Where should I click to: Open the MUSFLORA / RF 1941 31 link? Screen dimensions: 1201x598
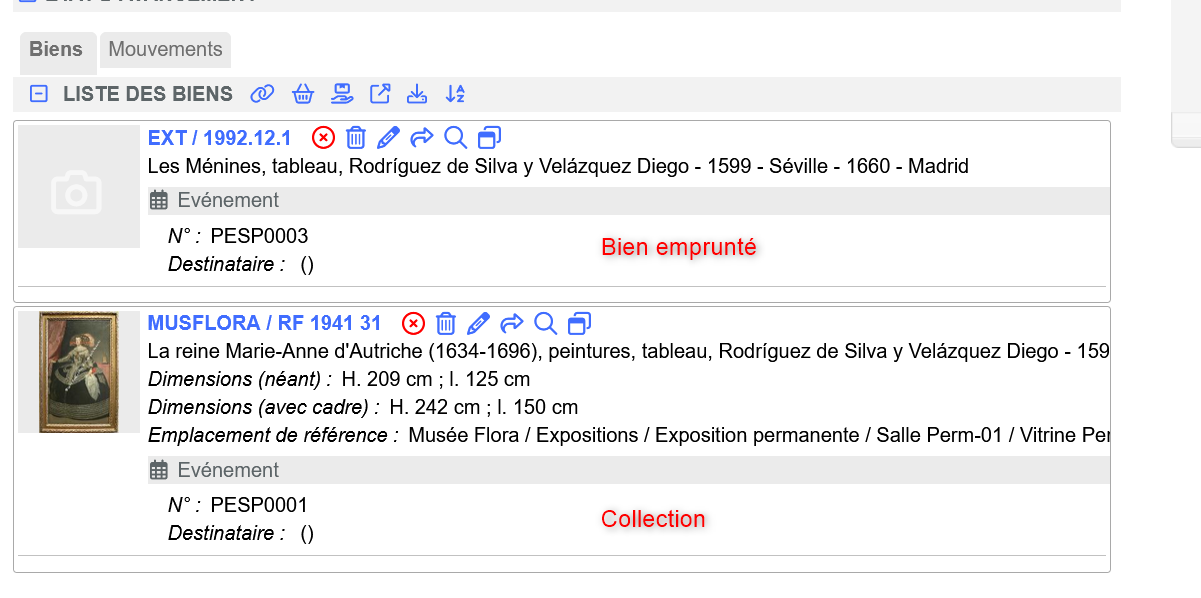264,323
